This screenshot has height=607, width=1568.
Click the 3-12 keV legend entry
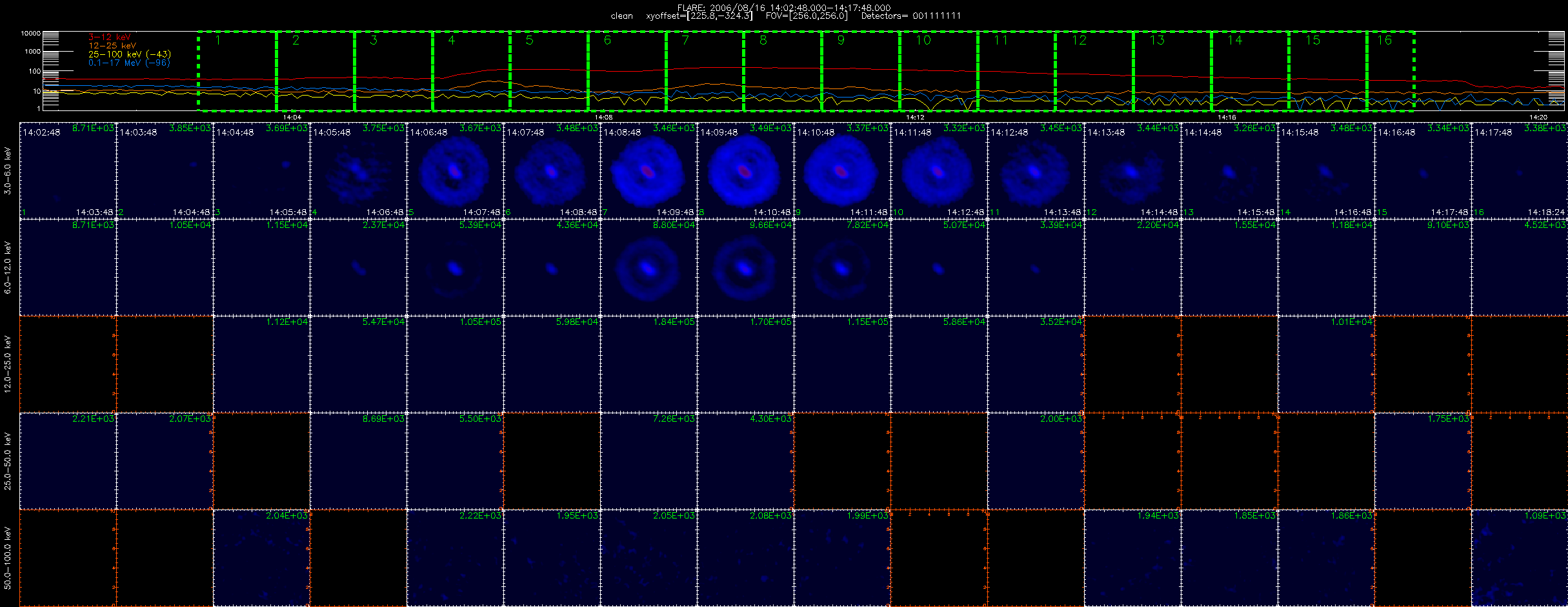(x=109, y=37)
